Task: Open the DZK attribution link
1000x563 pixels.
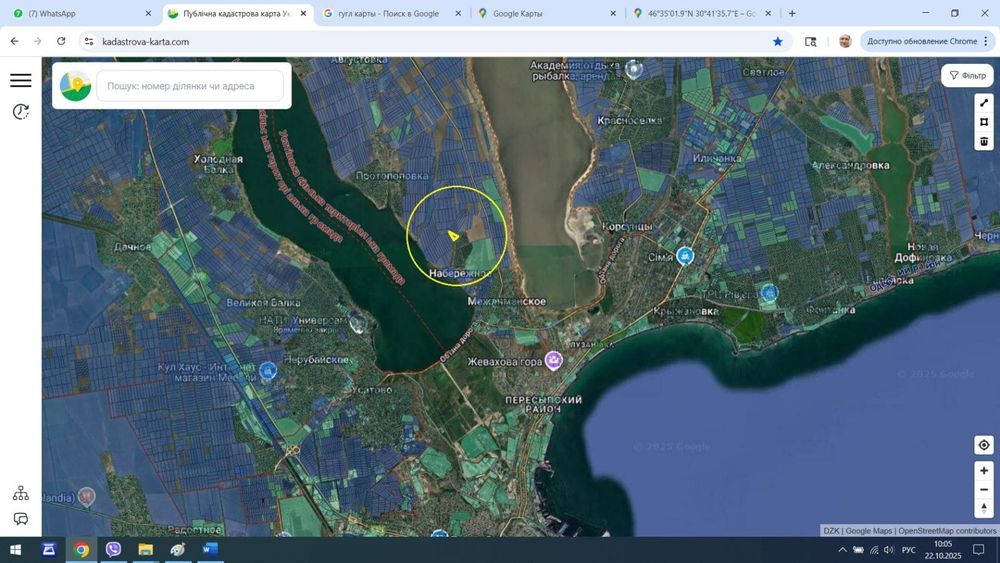Action: point(831,530)
